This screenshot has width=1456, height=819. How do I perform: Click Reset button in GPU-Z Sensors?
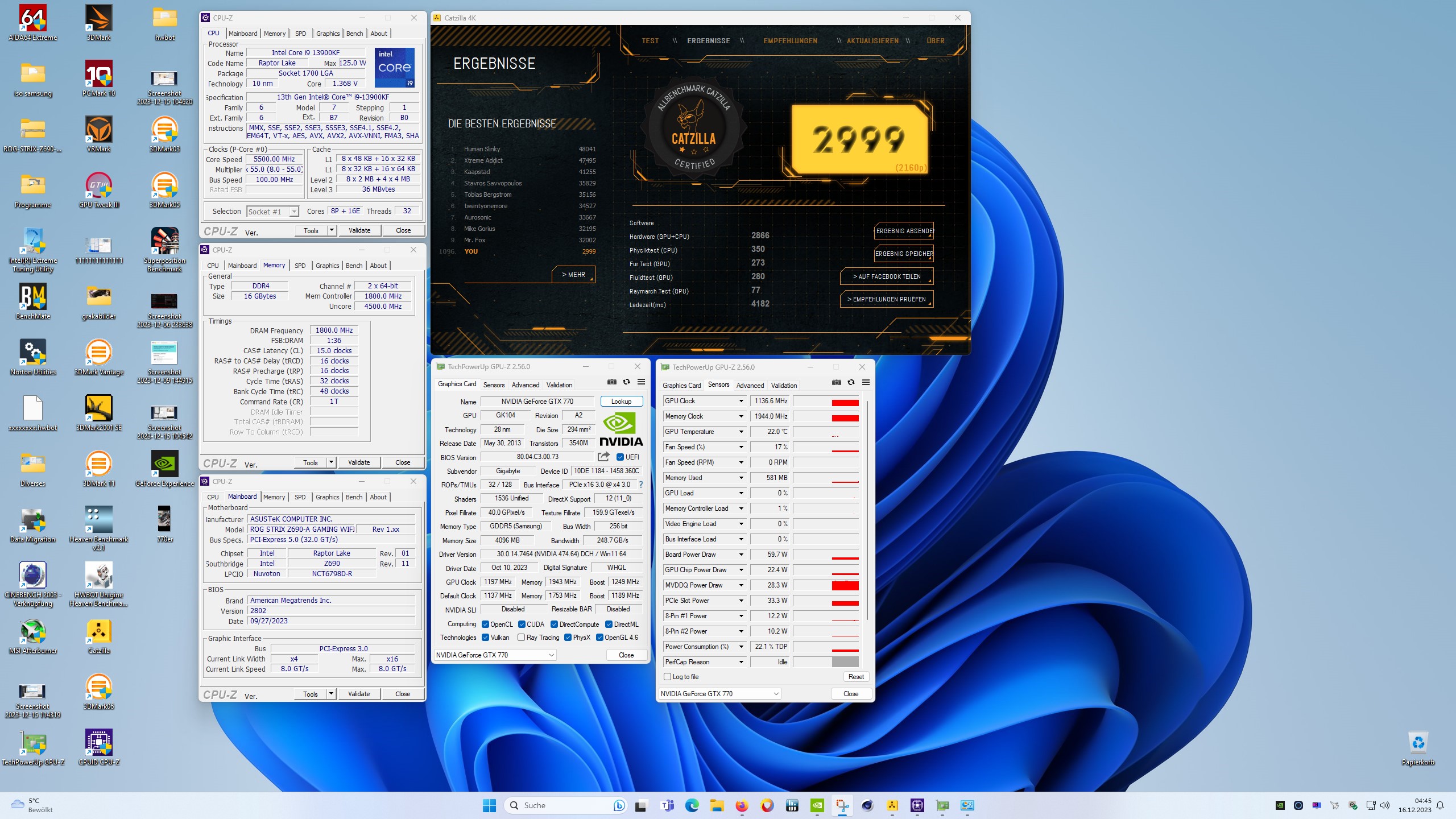click(x=856, y=677)
